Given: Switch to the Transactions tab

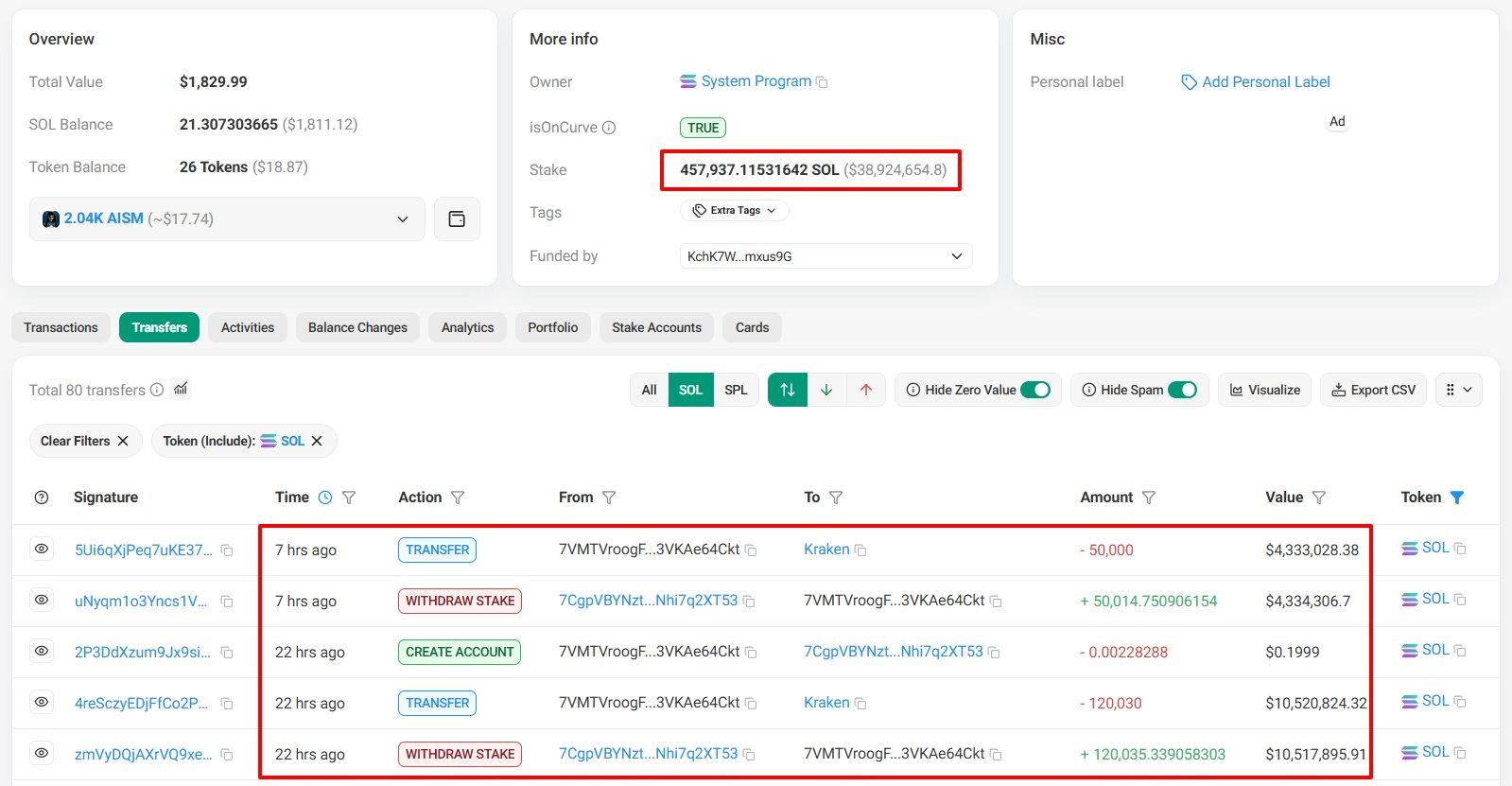Looking at the screenshot, I should click(x=61, y=327).
